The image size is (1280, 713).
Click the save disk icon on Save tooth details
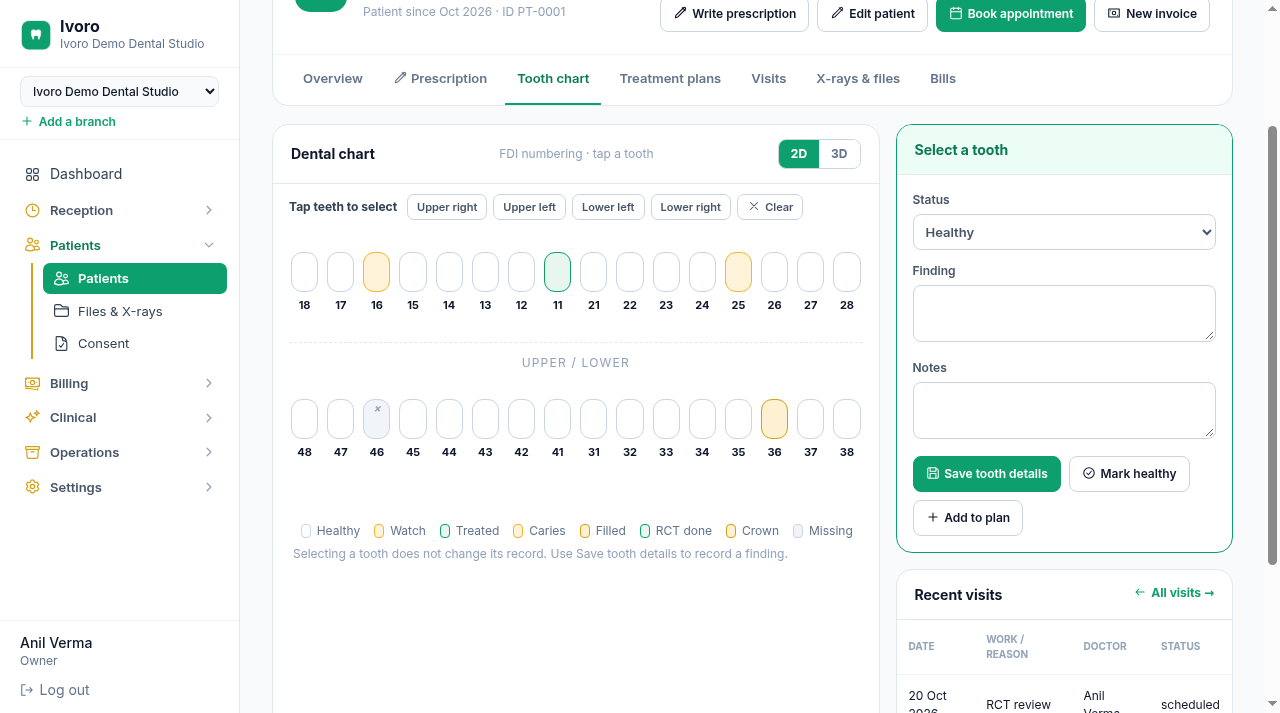tap(933, 473)
